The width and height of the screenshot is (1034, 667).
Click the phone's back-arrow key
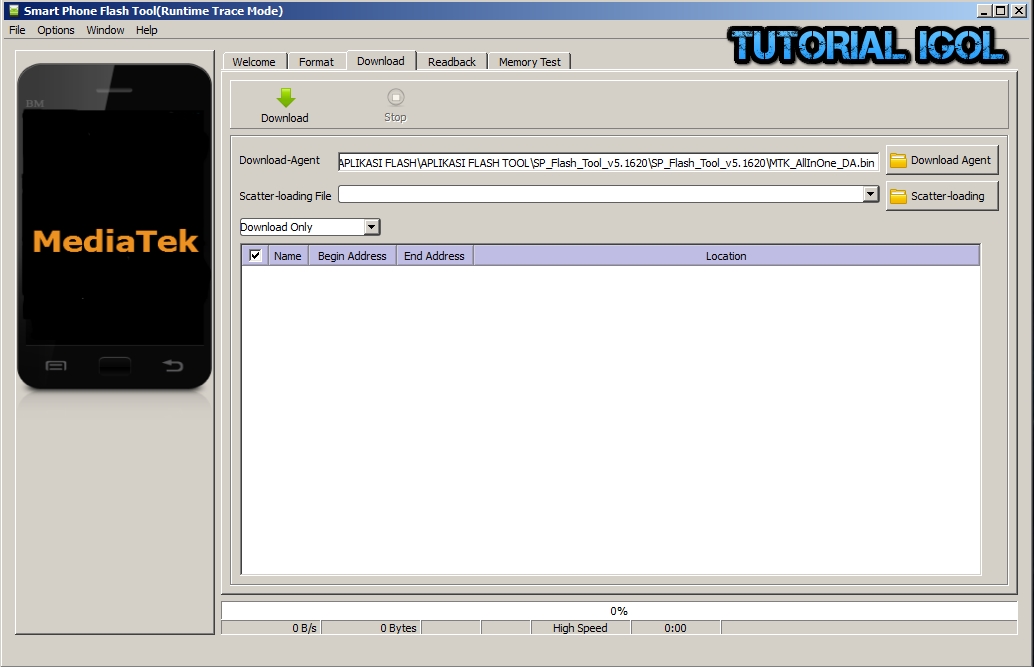[x=173, y=365]
